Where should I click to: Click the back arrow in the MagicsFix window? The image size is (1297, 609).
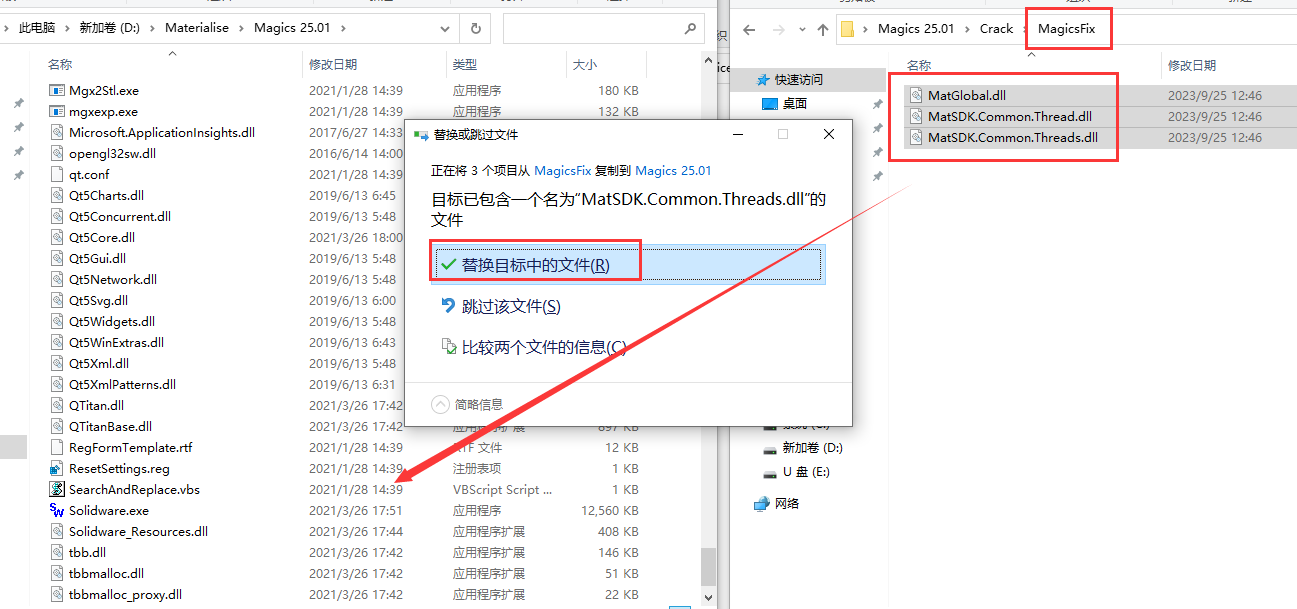750,29
